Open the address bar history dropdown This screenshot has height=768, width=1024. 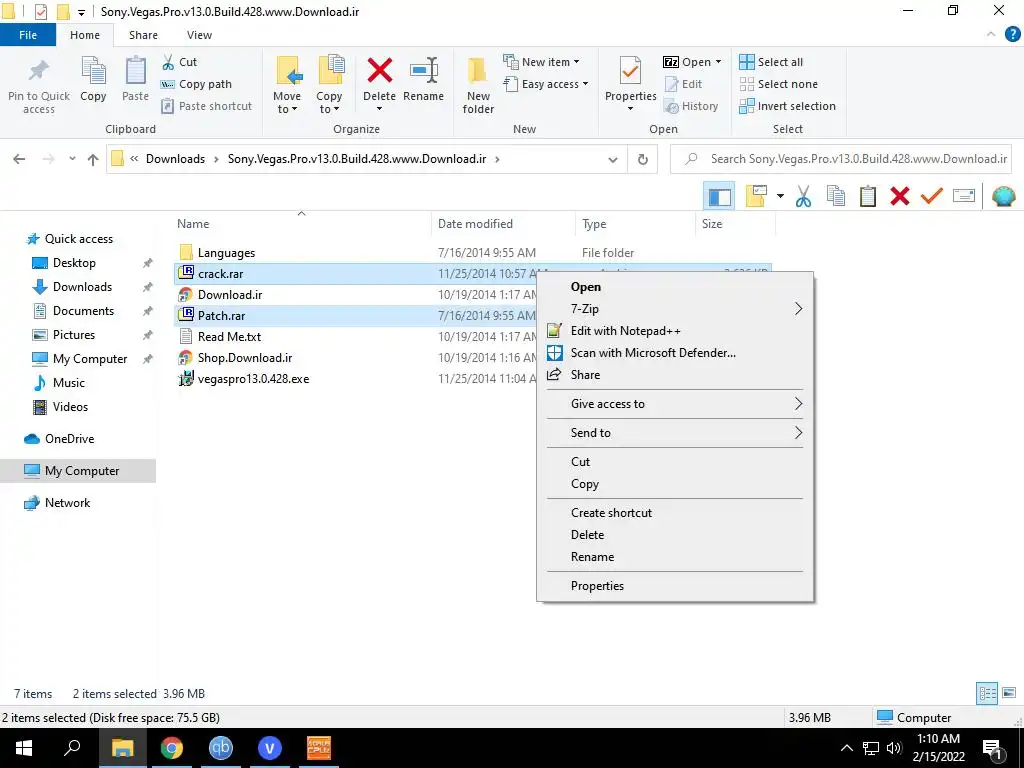(x=613, y=159)
